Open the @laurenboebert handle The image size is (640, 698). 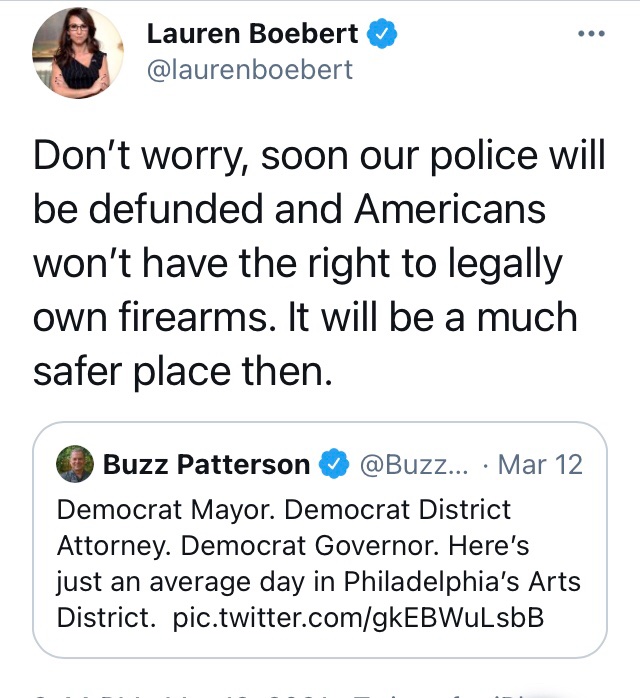coord(250,70)
